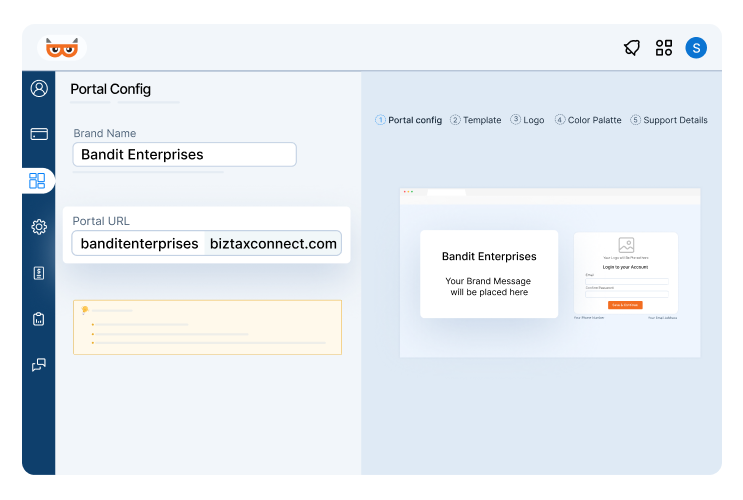Open the settings gear in sidebar
Viewport: 743px width, 500px height.
point(39,227)
